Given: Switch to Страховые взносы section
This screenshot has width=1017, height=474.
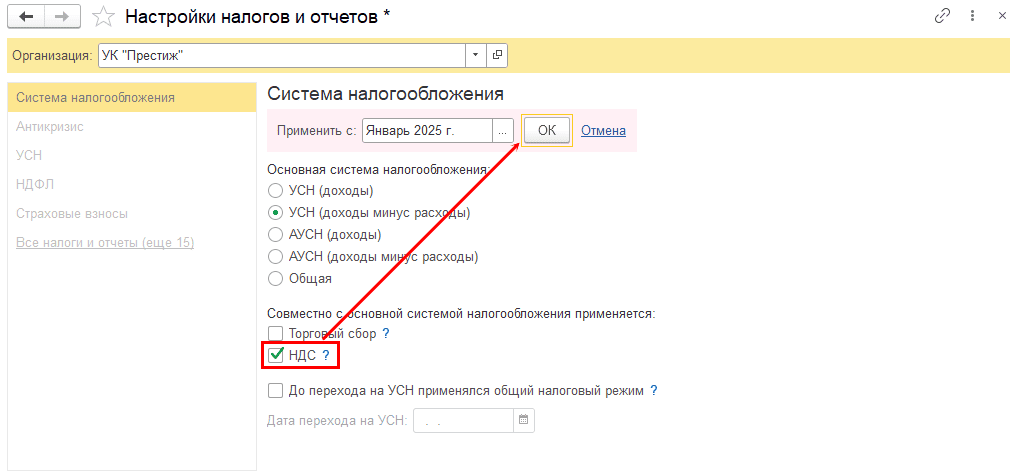Looking at the screenshot, I should tap(72, 213).
